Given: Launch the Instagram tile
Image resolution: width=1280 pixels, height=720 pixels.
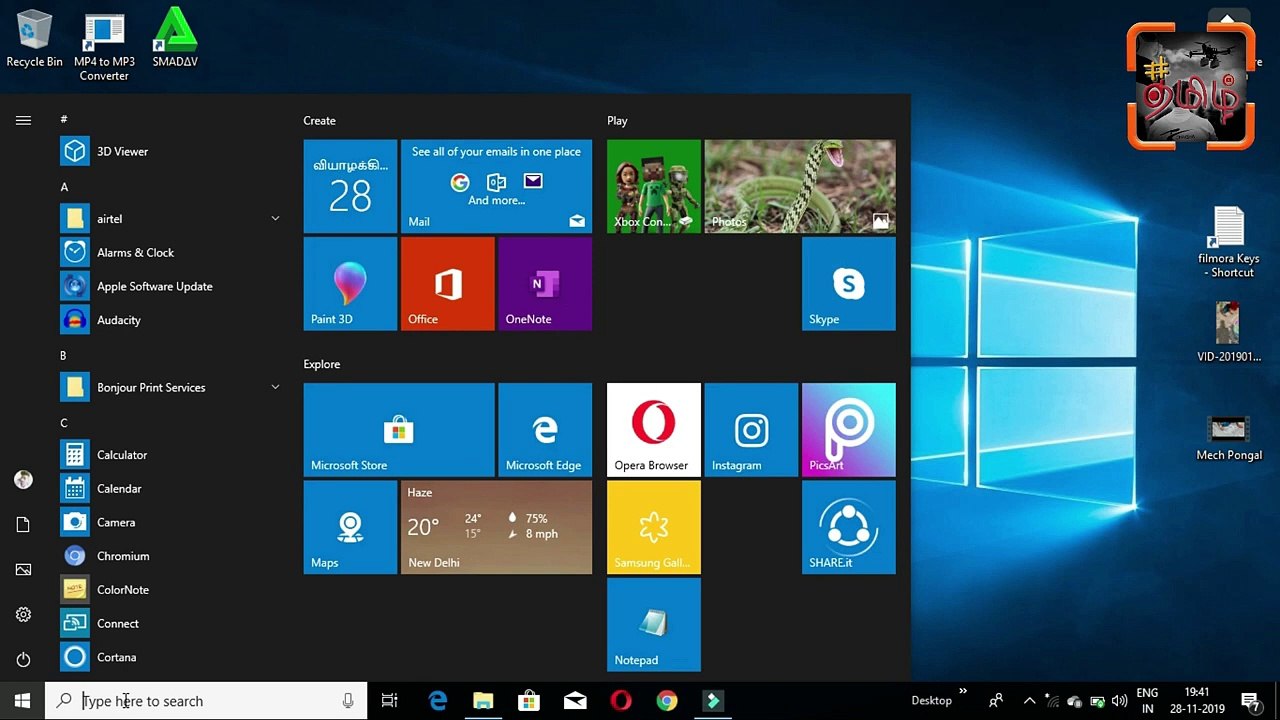Looking at the screenshot, I should click(x=751, y=430).
